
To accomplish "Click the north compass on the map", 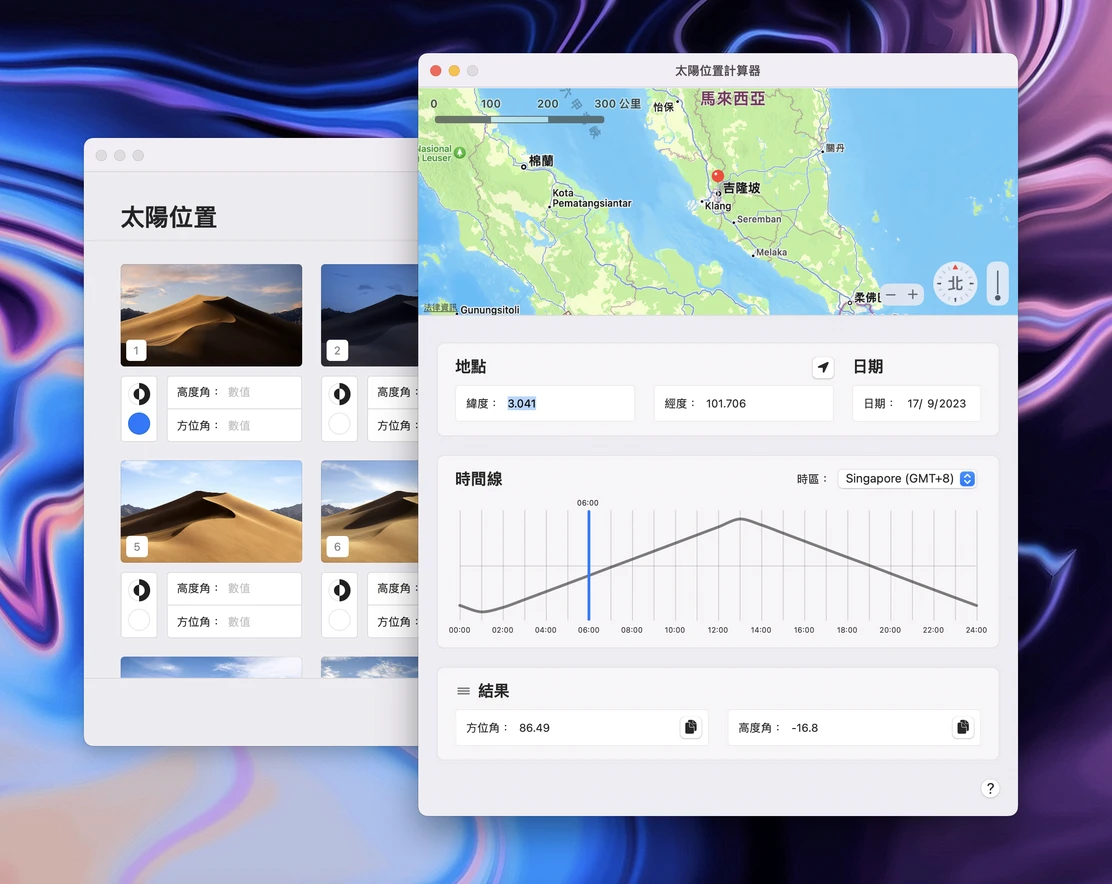I will 955,284.
